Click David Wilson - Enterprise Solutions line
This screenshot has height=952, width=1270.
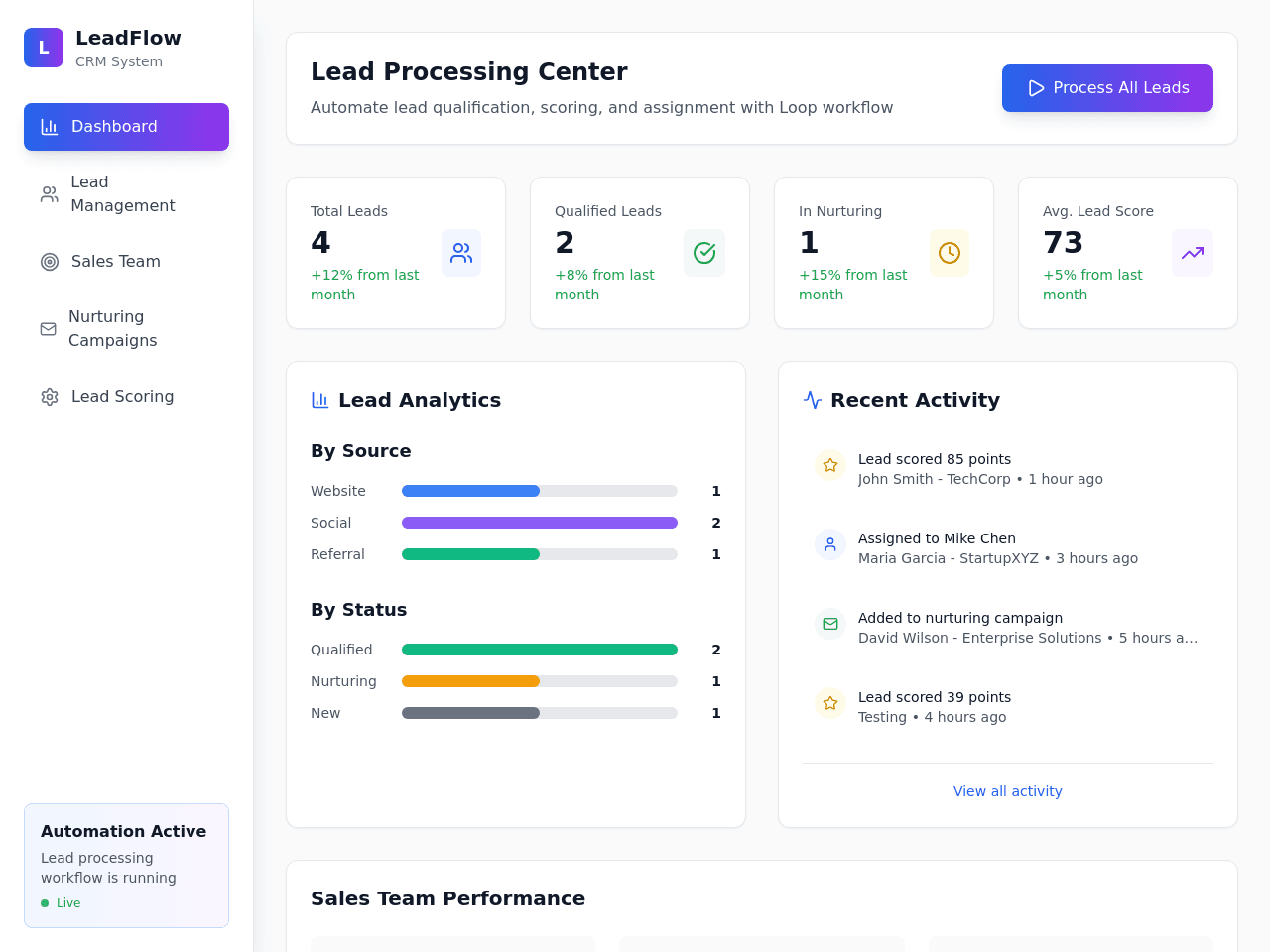click(1028, 638)
